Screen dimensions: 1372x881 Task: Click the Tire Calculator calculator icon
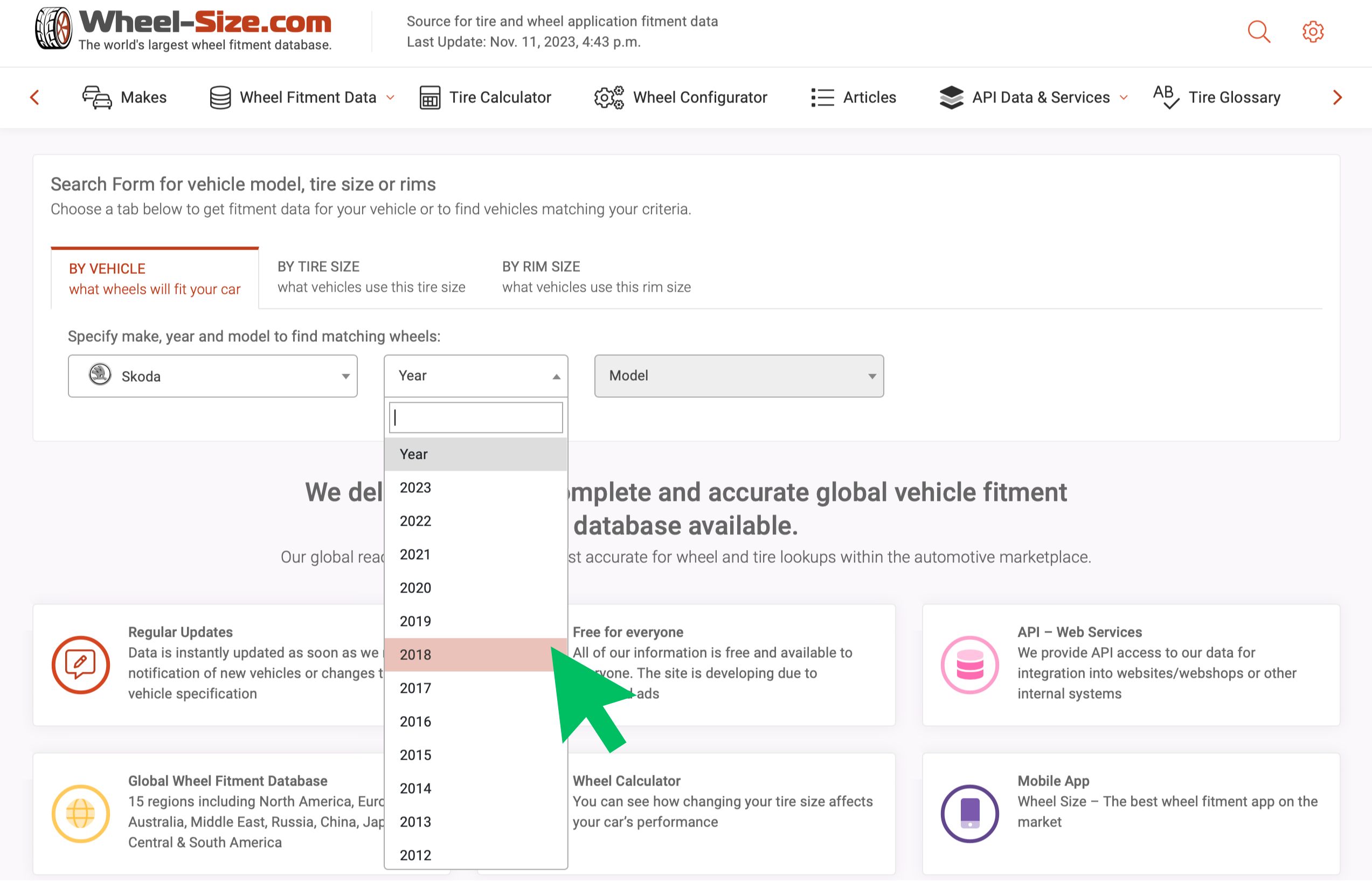[x=430, y=97]
